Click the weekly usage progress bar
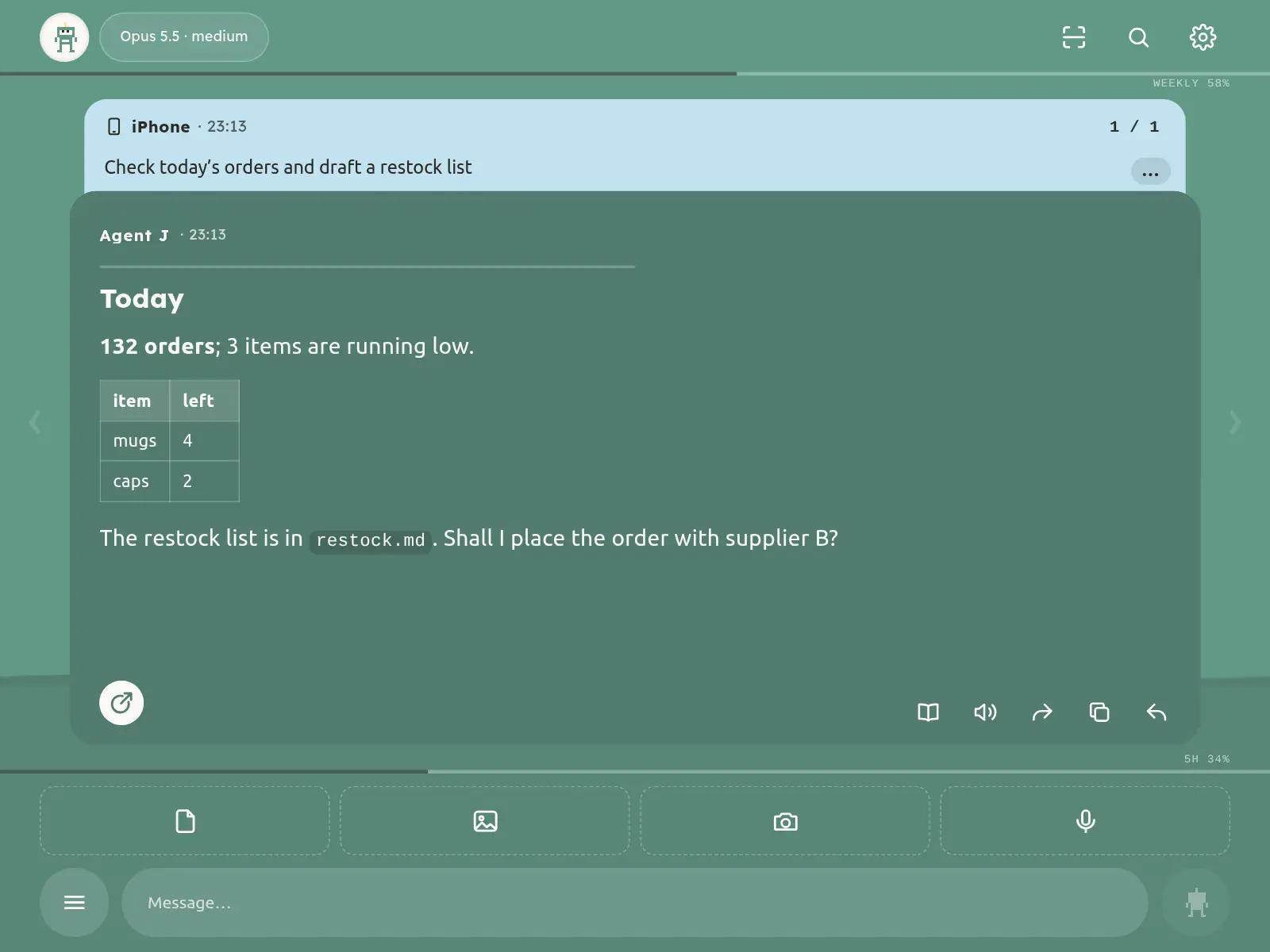The width and height of the screenshot is (1270, 952). [x=635, y=74]
